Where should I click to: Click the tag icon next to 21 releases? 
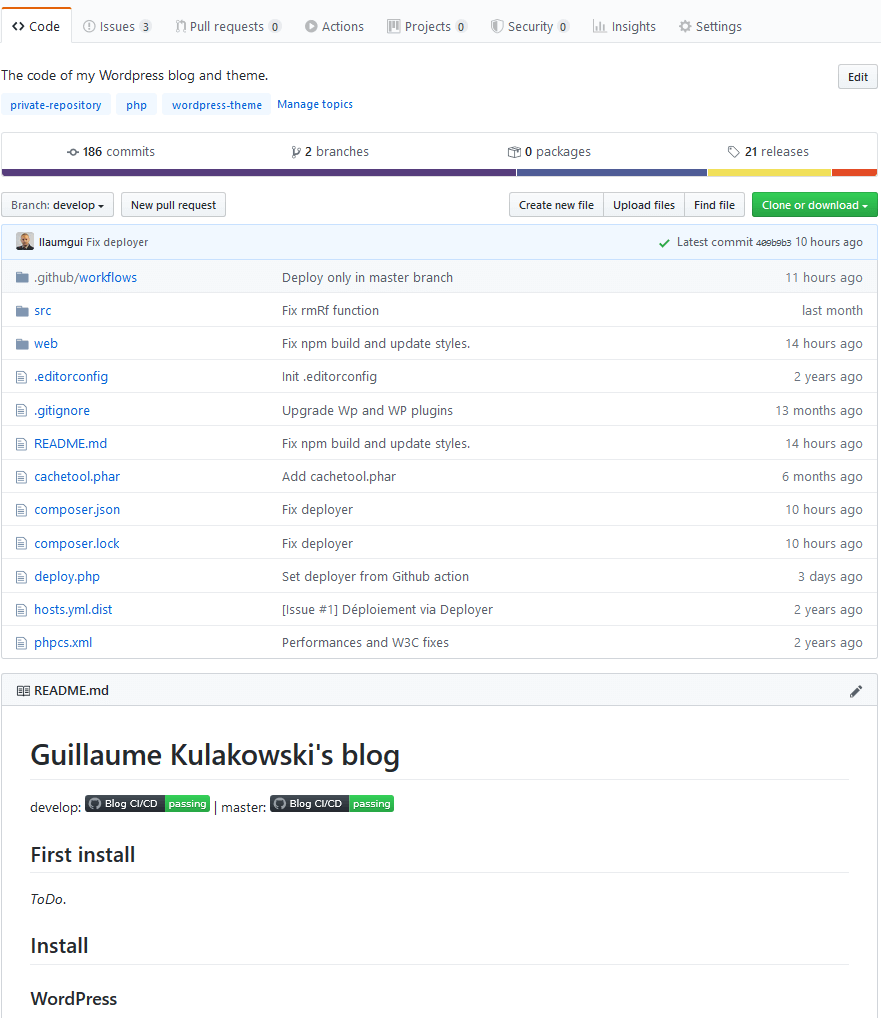tap(734, 152)
